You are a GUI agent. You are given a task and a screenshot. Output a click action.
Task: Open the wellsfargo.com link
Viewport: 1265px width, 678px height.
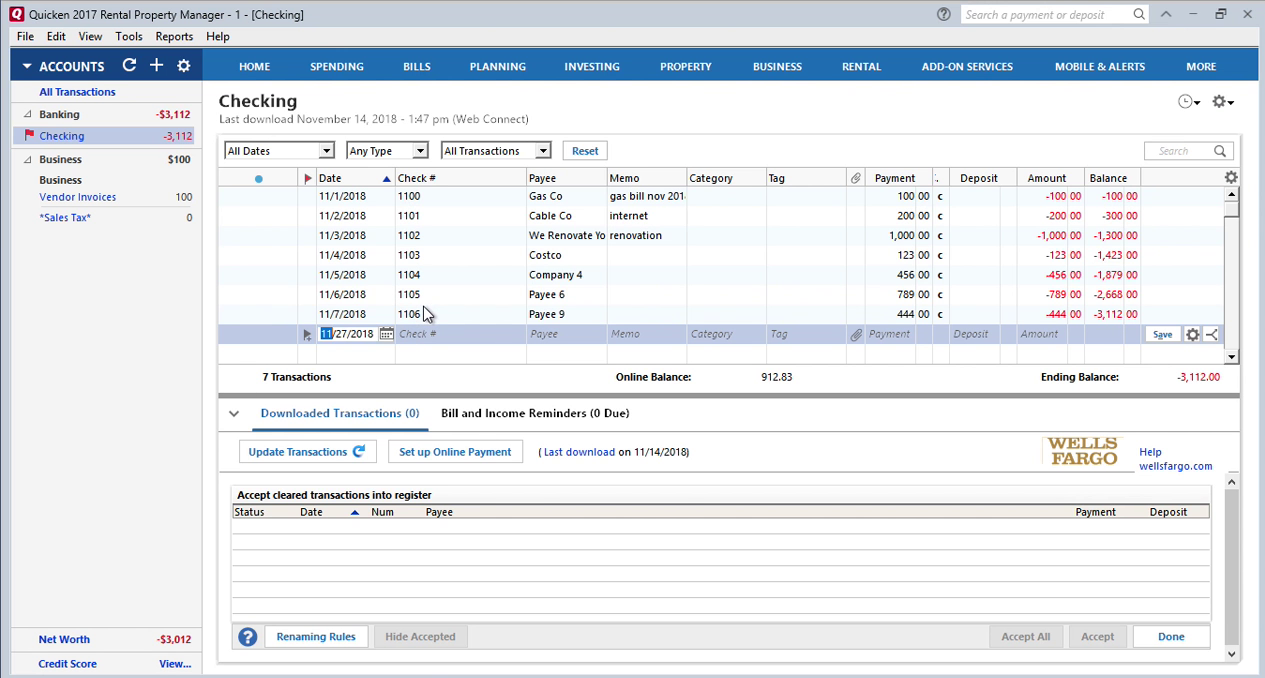pyautogui.click(x=1175, y=466)
